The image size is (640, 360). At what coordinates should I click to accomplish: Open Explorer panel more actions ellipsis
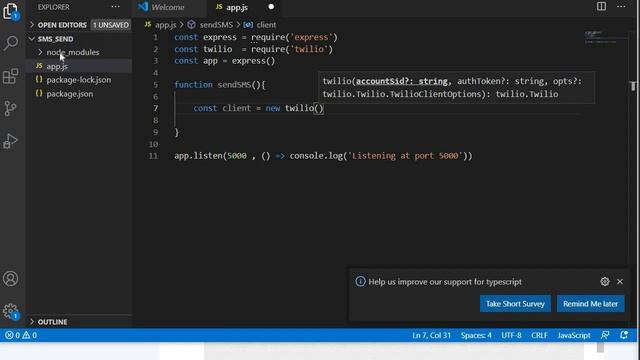point(116,7)
